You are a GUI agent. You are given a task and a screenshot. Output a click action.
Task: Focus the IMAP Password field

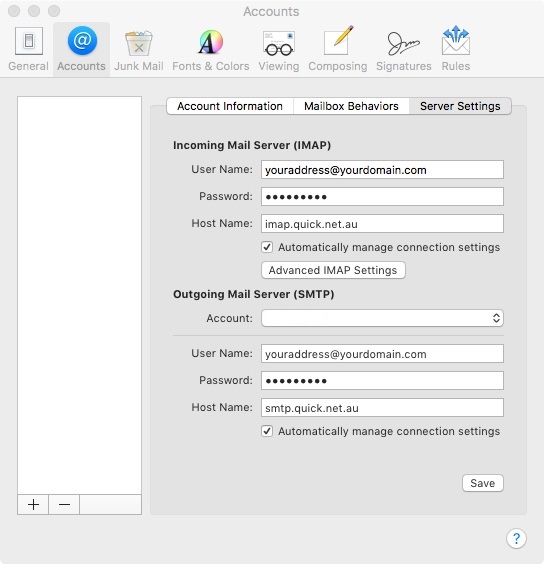pos(382,196)
